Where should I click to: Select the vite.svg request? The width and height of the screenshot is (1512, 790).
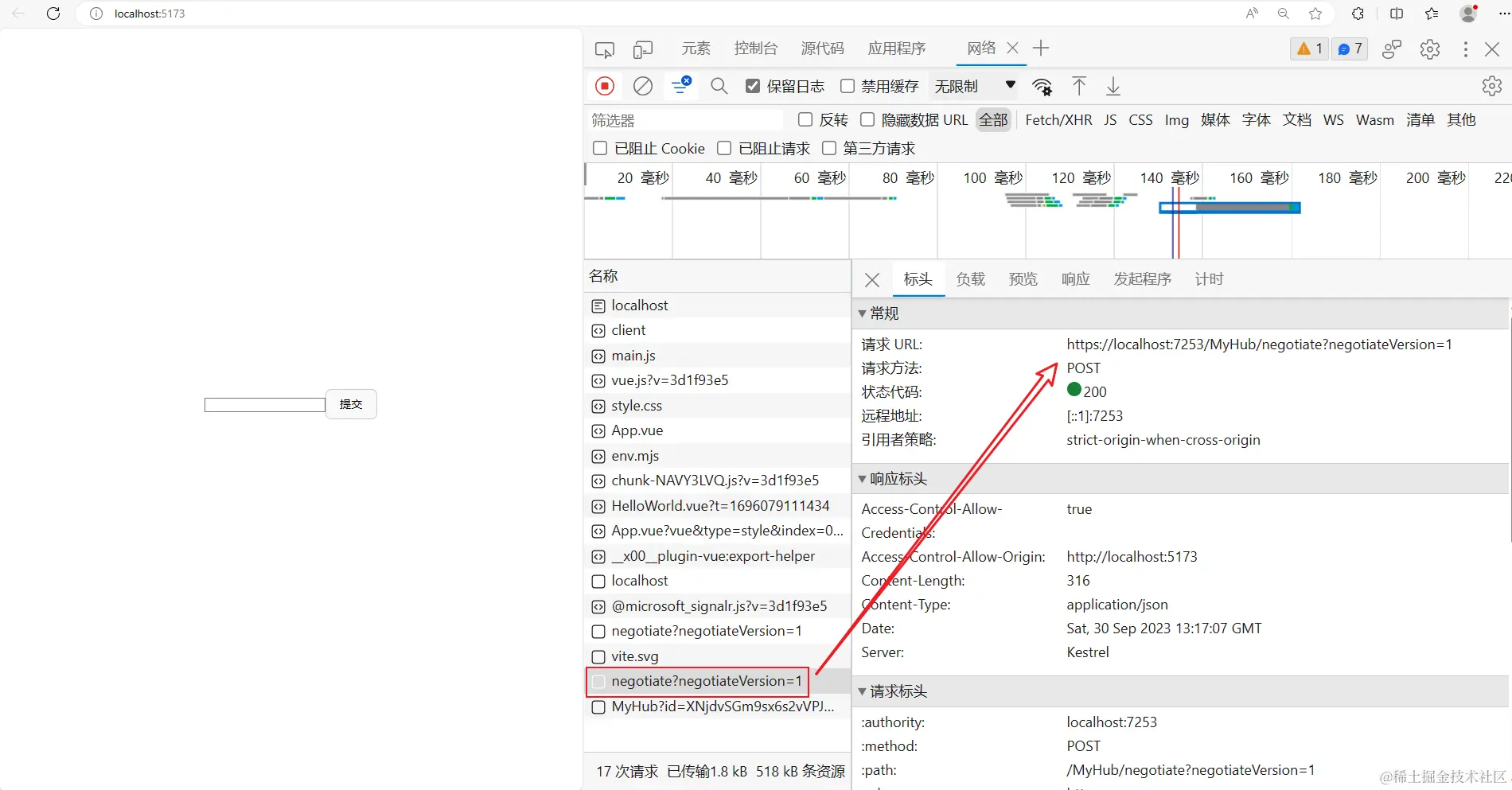[x=717, y=656]
